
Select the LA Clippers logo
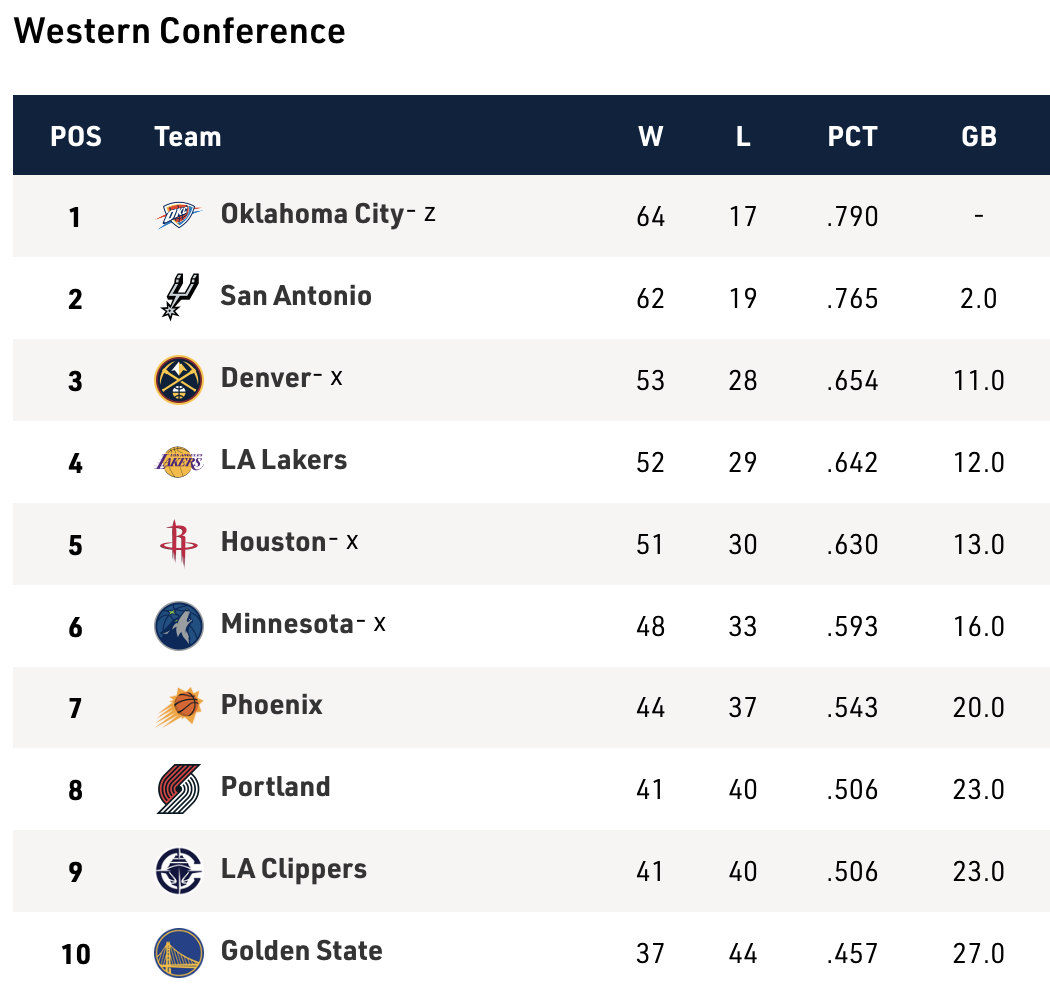pos(179,871)
